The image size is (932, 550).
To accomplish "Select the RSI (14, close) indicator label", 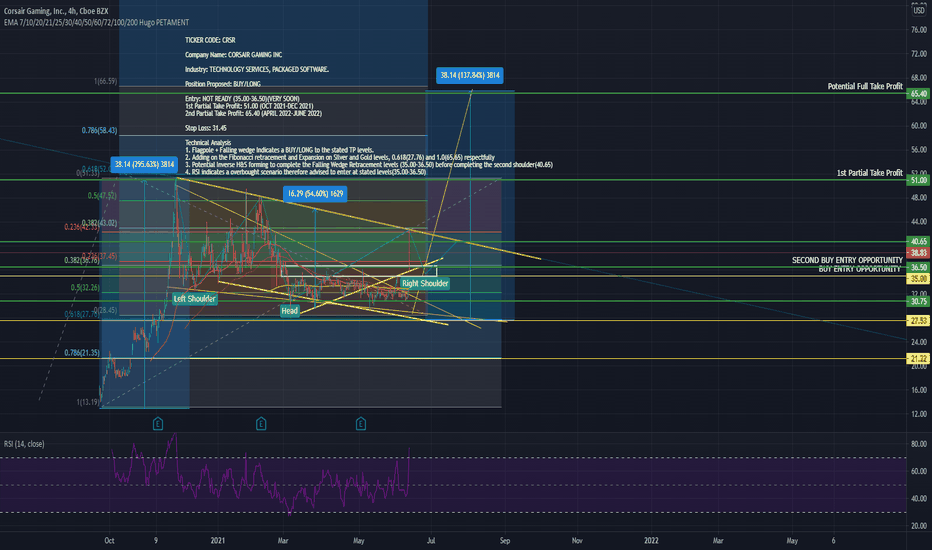I will click(x=24, y=444).
